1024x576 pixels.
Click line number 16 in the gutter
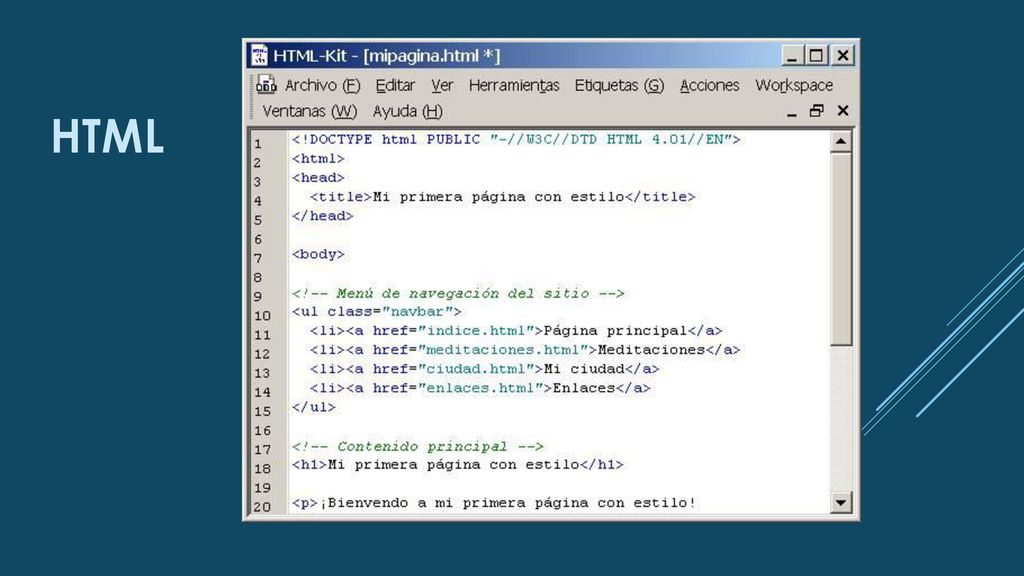pos(263,431)
